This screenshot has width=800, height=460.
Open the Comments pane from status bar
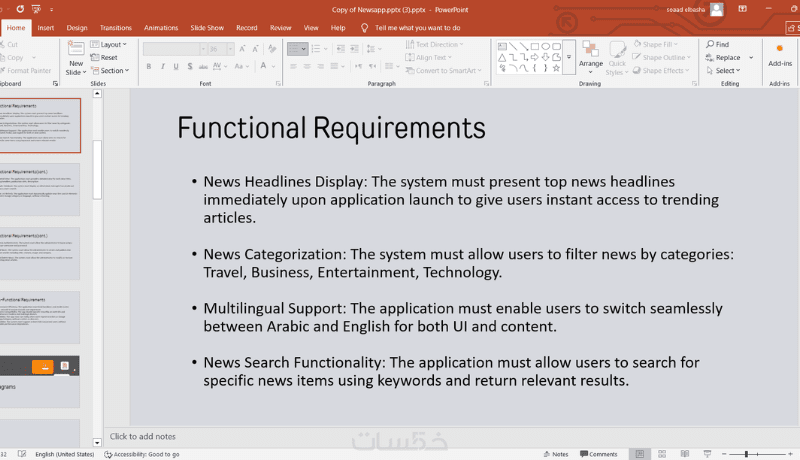click(598, 454)
